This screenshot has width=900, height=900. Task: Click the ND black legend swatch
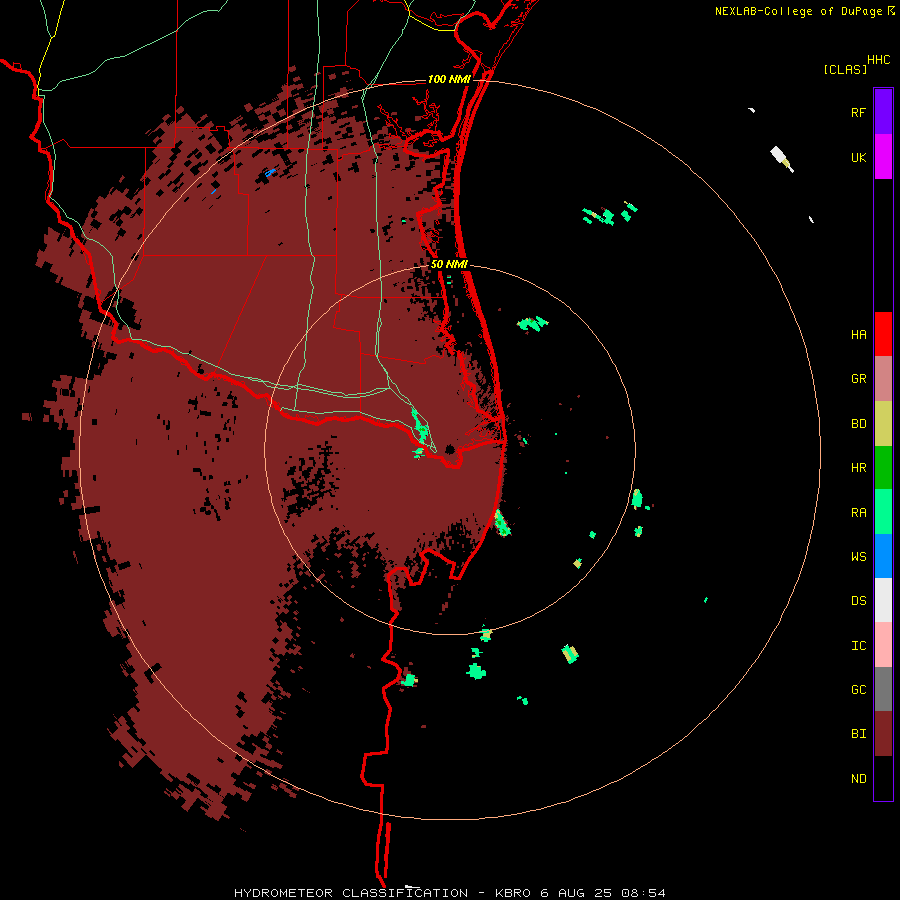(x=883, y=778)
